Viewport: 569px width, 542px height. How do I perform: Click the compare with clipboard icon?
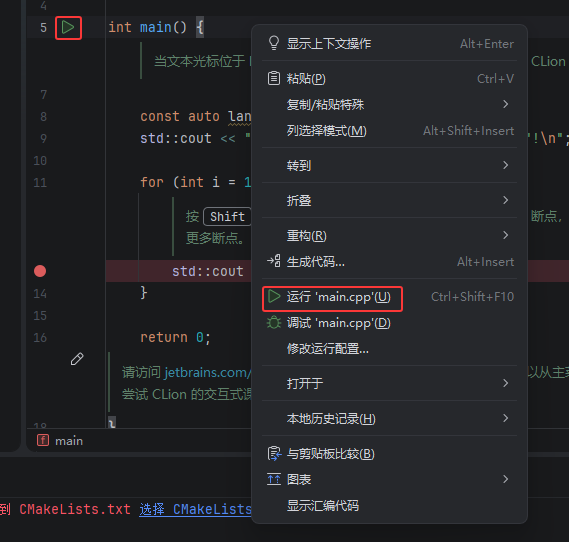click(274, 454)
